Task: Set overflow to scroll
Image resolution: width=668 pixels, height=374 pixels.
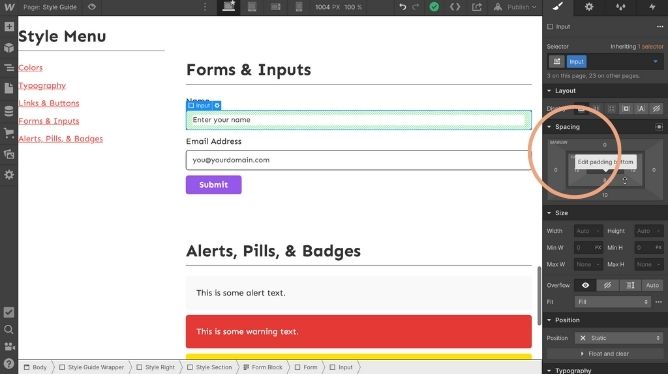Action: click(630, 285)
